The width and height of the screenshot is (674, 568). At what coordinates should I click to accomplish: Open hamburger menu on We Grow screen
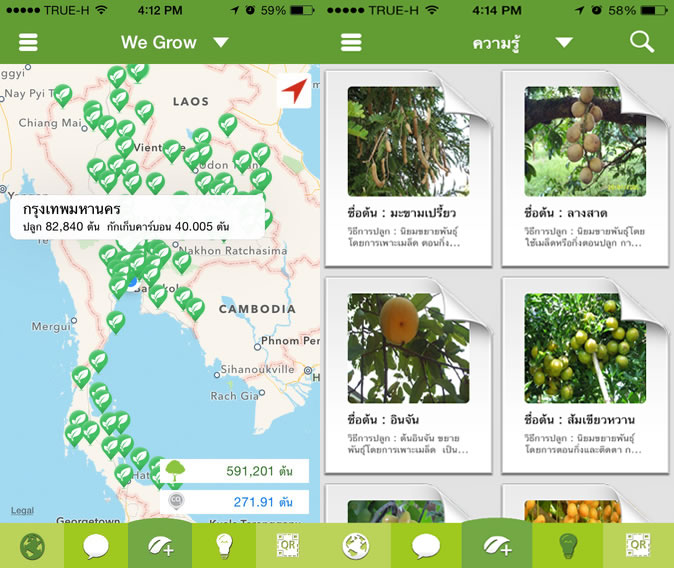[x=28, y=43]
